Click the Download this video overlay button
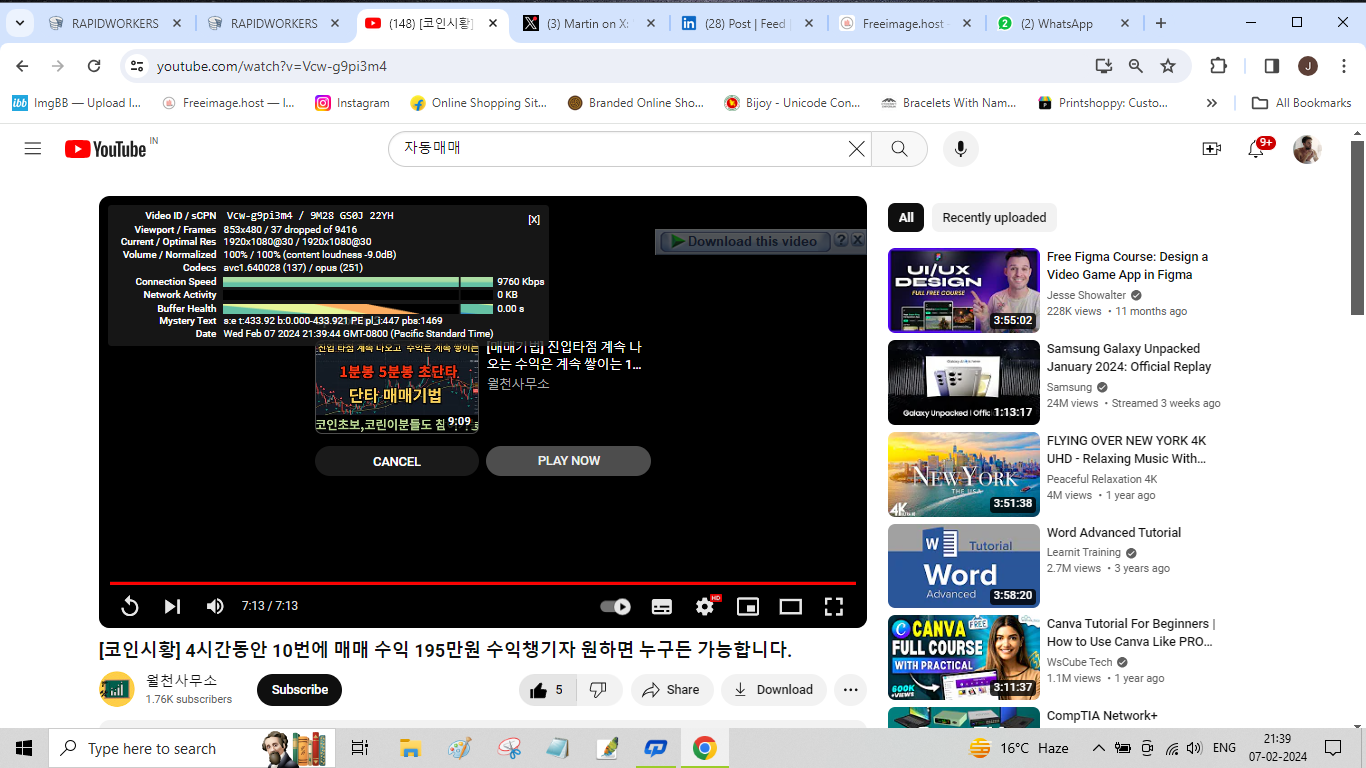The height and width of the screenshot is (768, 1366). (x=743, y=241)
